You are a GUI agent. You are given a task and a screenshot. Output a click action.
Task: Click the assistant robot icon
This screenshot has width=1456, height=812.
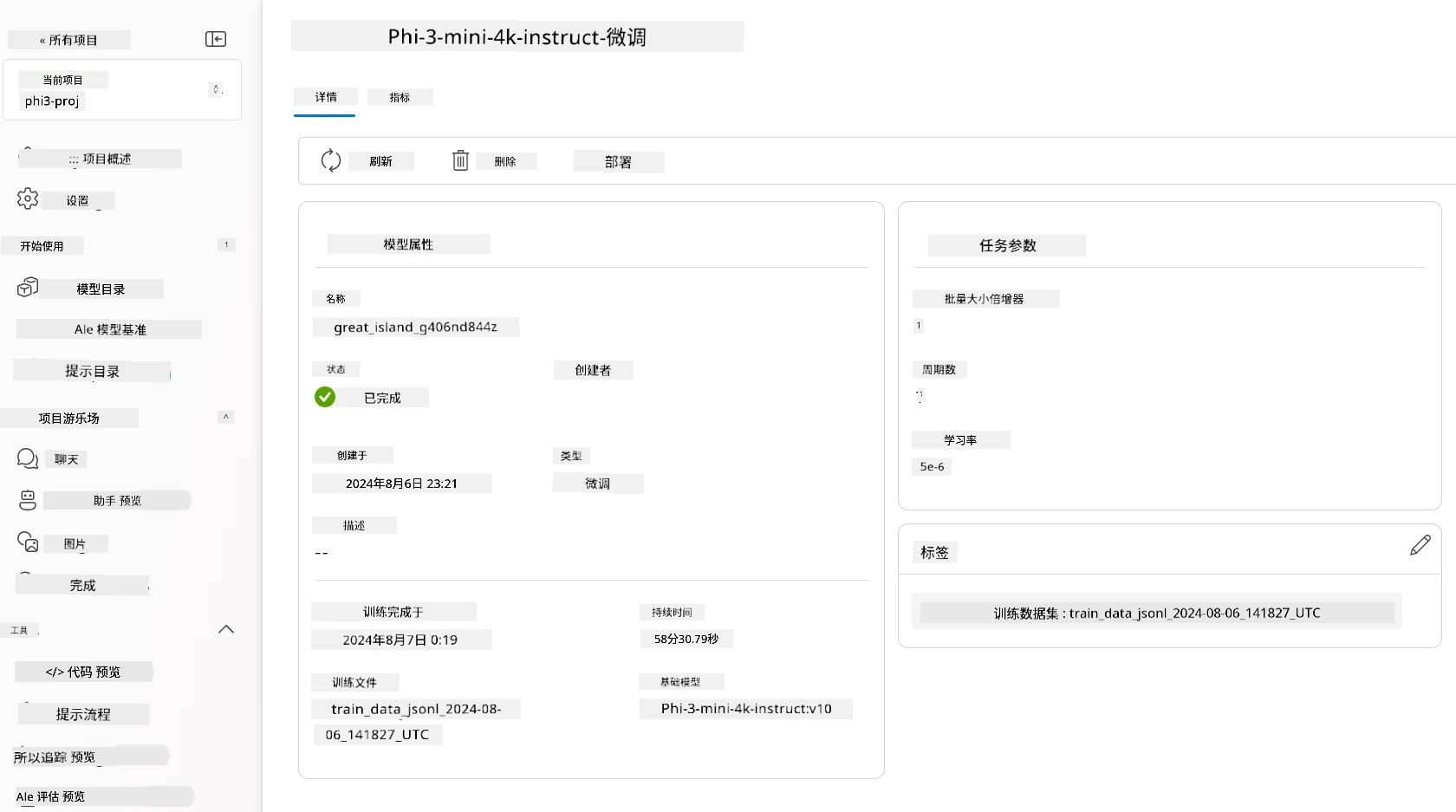coord(28,500)
